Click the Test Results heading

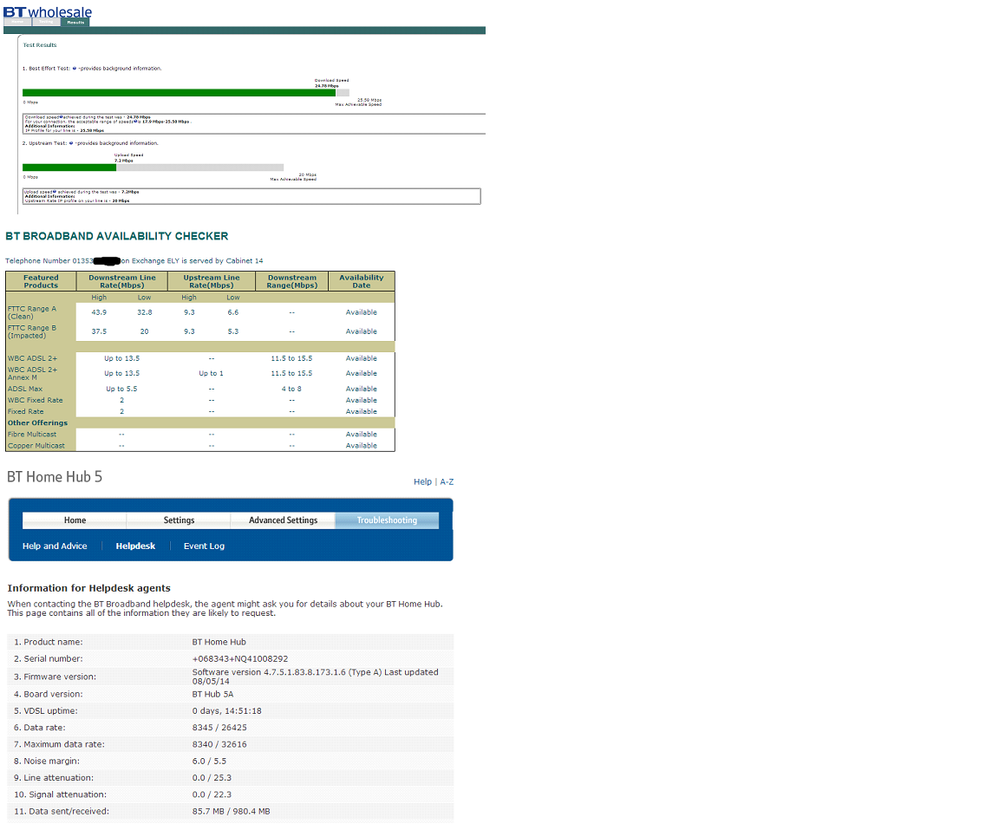click(x=40, y=45)
